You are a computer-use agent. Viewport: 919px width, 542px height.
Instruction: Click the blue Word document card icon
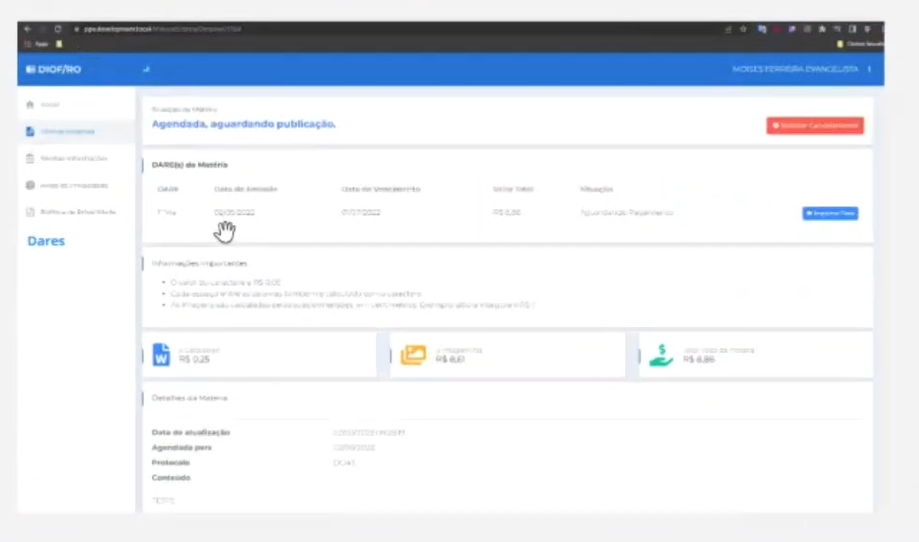[161, 354]
